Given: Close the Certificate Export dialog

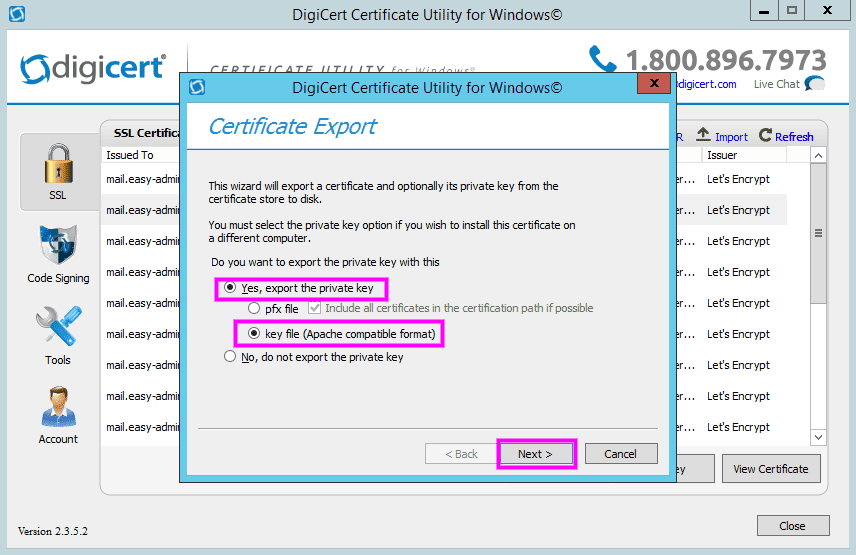Looking at the screenshot, I should [x=654, y=83].
